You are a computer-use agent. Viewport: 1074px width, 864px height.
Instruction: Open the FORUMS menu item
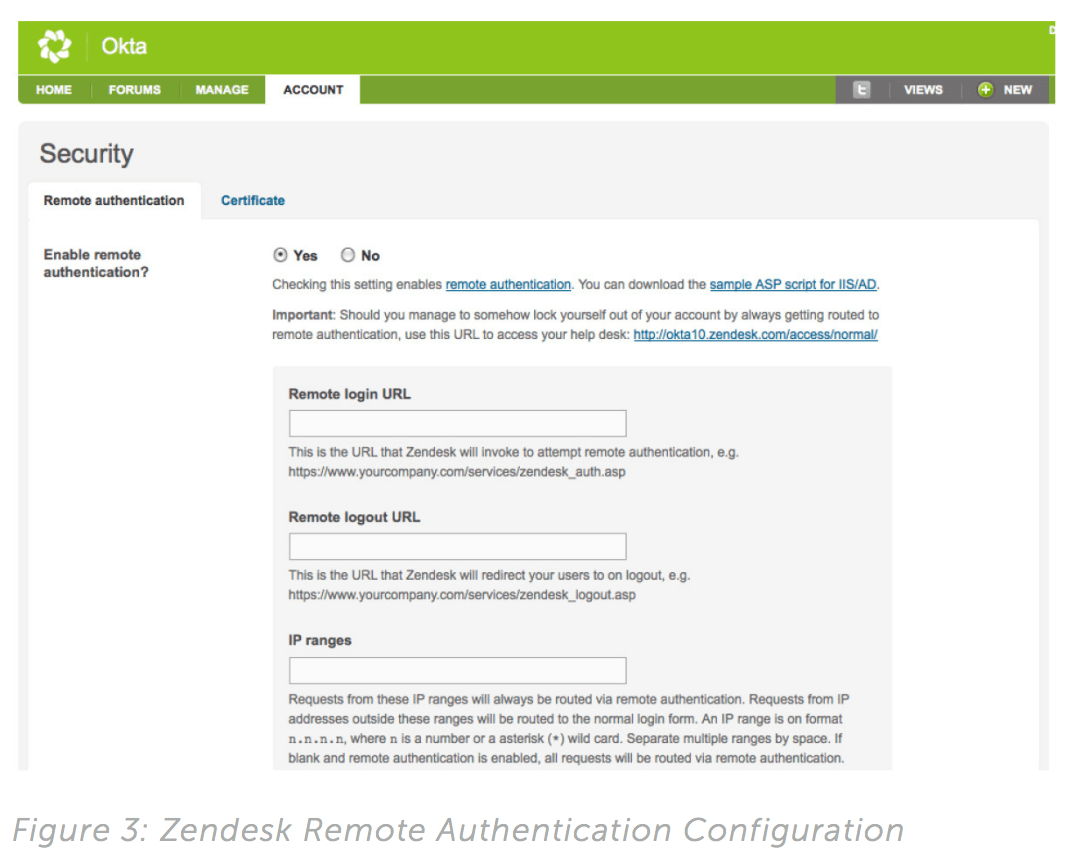click(x=135, y=90)
